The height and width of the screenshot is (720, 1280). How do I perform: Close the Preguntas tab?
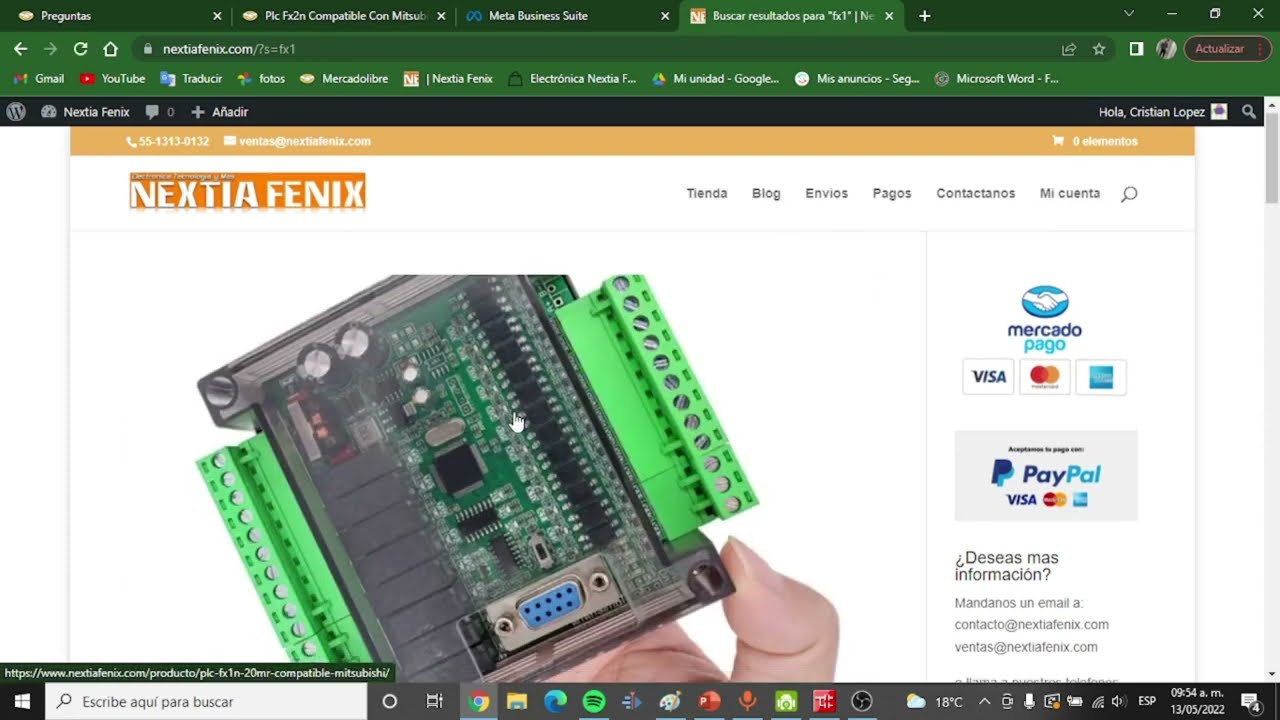[217, 16]
